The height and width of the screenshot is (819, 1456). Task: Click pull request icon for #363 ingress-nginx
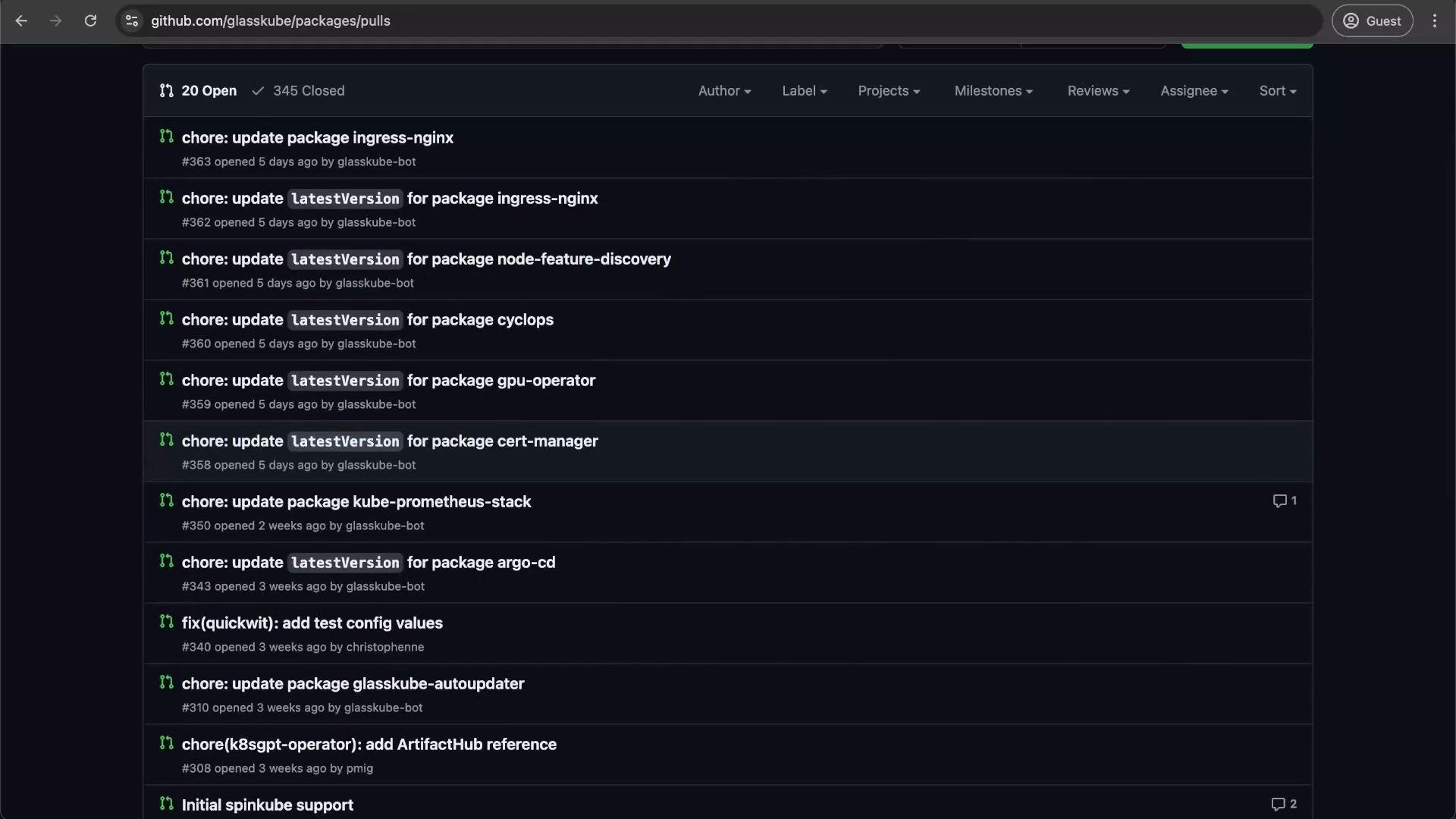167,136
